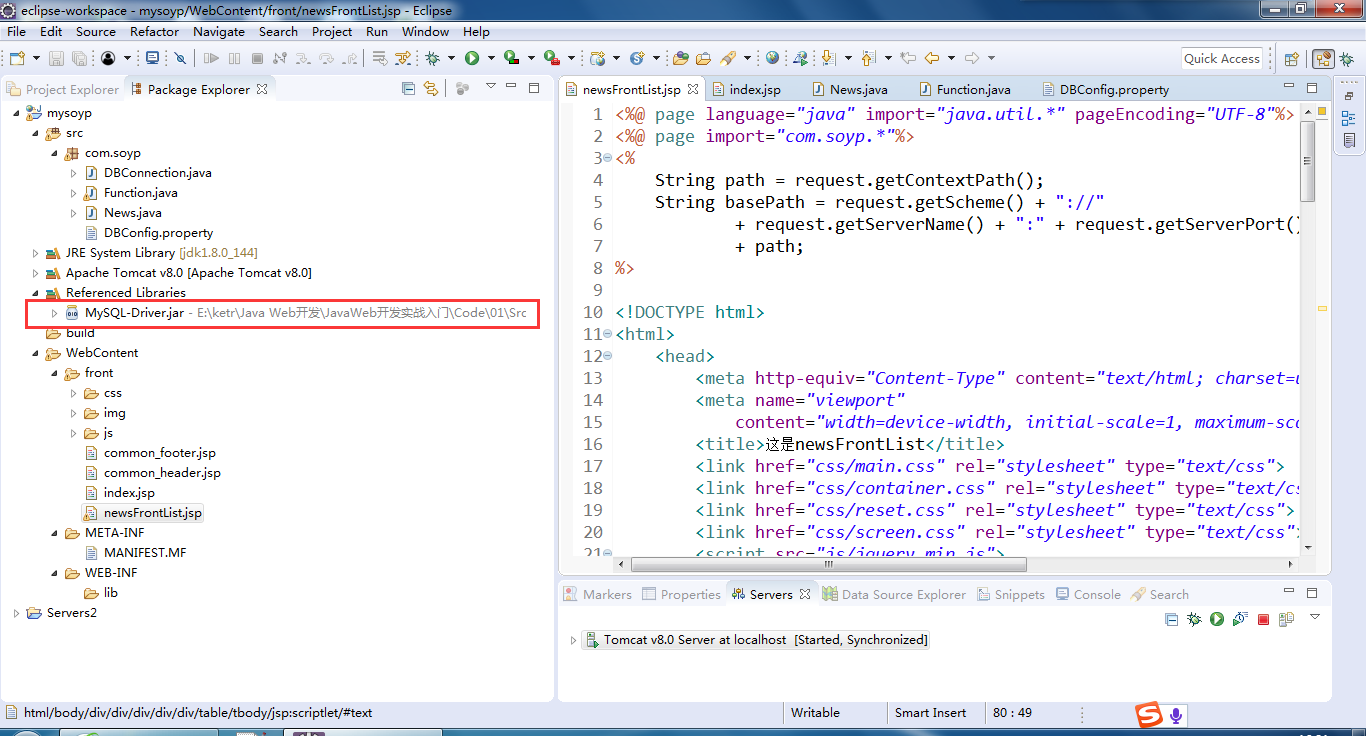Open the dropdown arrow next to the Debug icon
The image size is (1366, 736).
click(x=452, y=58)
